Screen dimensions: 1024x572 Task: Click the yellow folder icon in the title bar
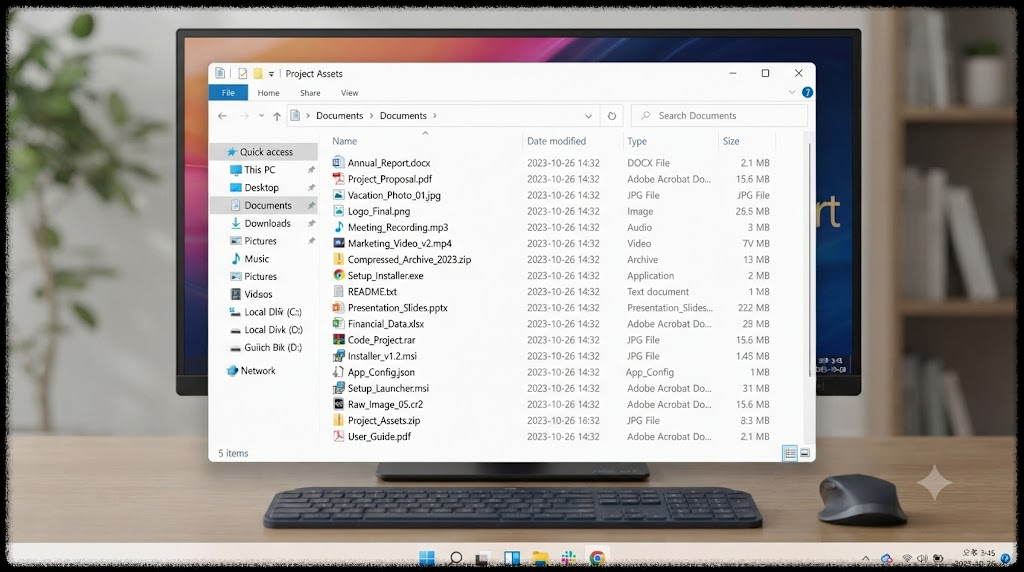(x=258, y=74)
